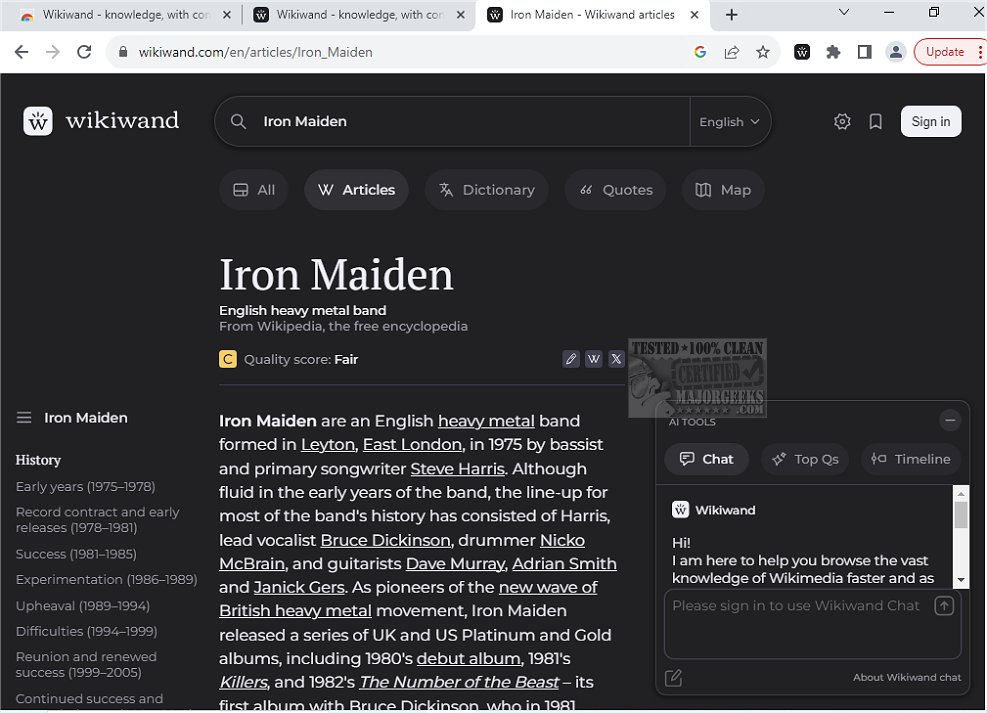Open the Leyton link
Screen dimensions: 987x713
(x=328, y=444)
